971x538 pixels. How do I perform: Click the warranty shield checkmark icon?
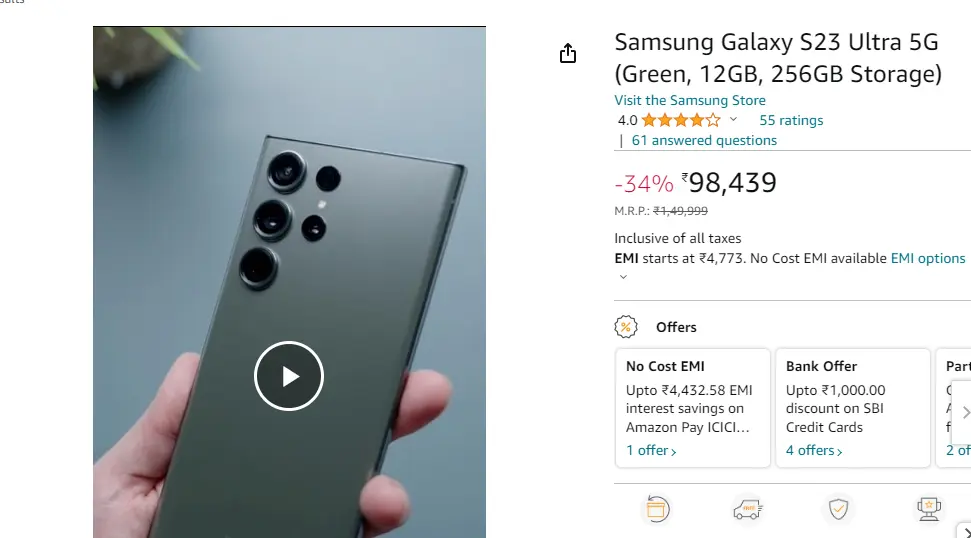coord(838,509)
